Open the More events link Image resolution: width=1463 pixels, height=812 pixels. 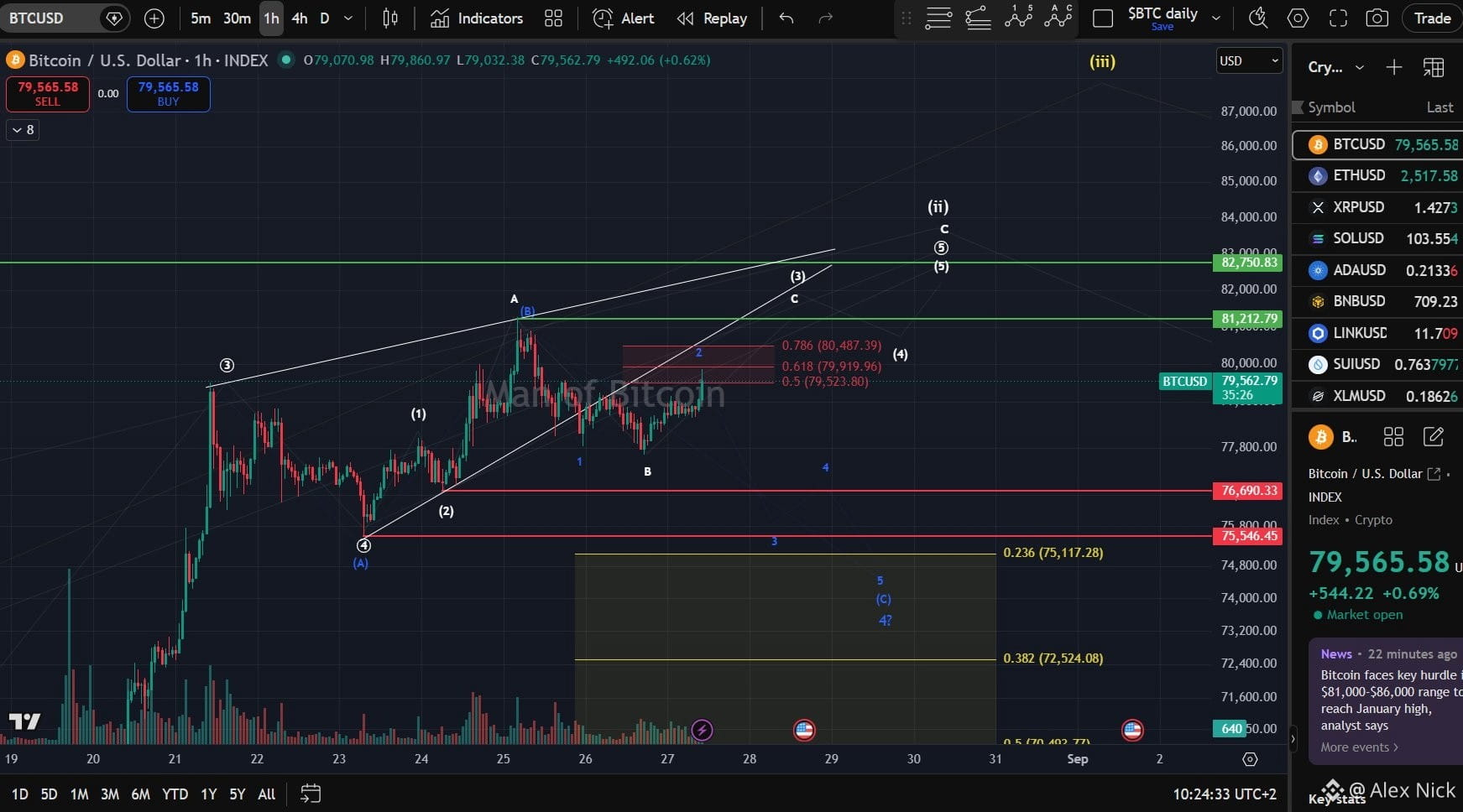tap(1359, 747)
